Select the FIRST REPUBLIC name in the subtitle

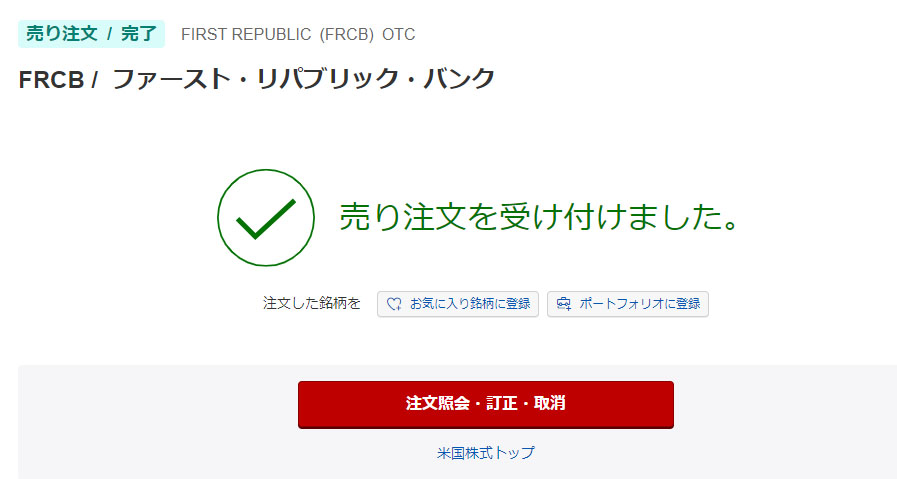point(246,35)
